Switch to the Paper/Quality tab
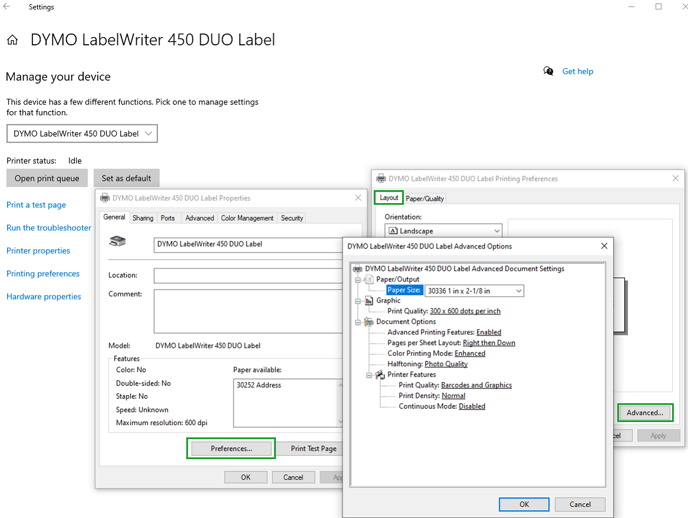 (x=425, y=199)
